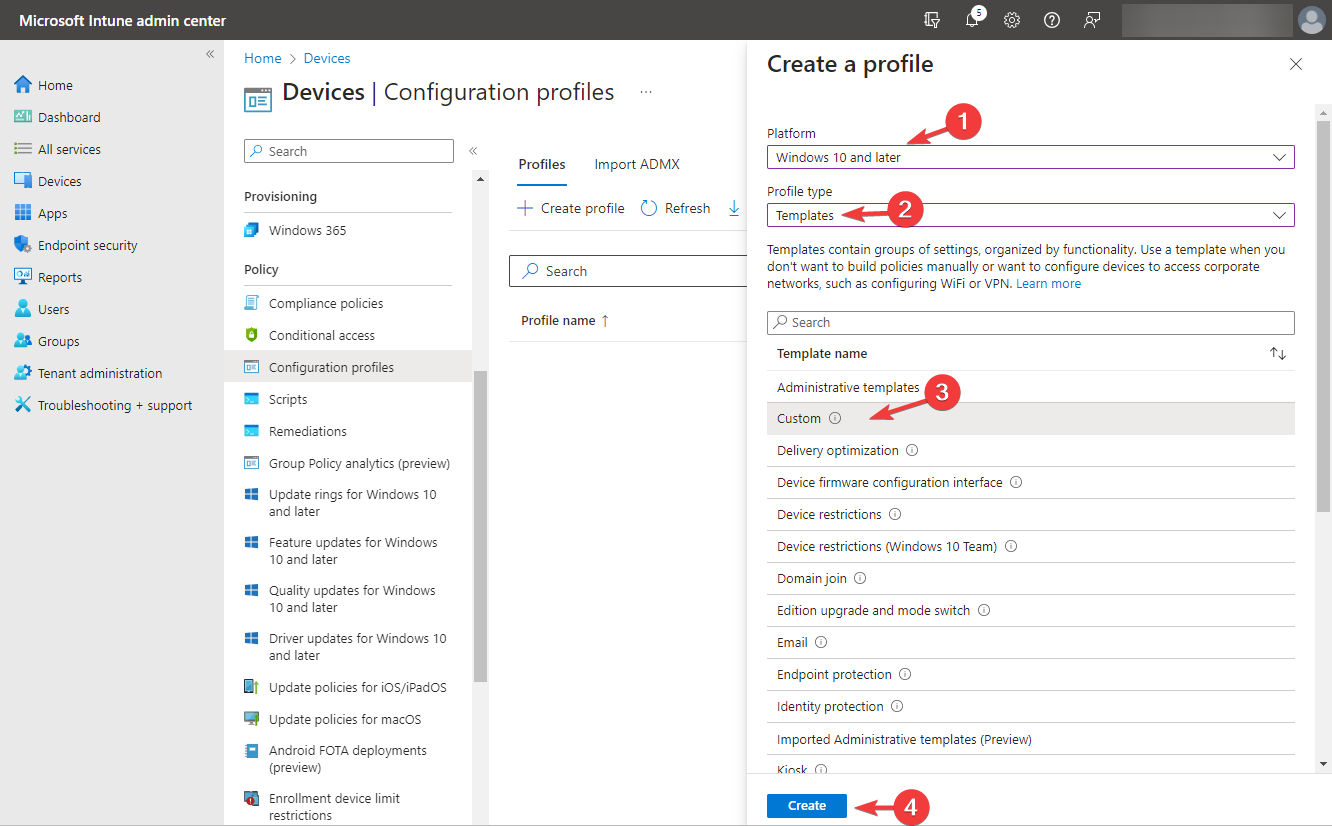Select Configuration profiles menu item
This screenshot has width=1332, height=826.
(348, 367)
